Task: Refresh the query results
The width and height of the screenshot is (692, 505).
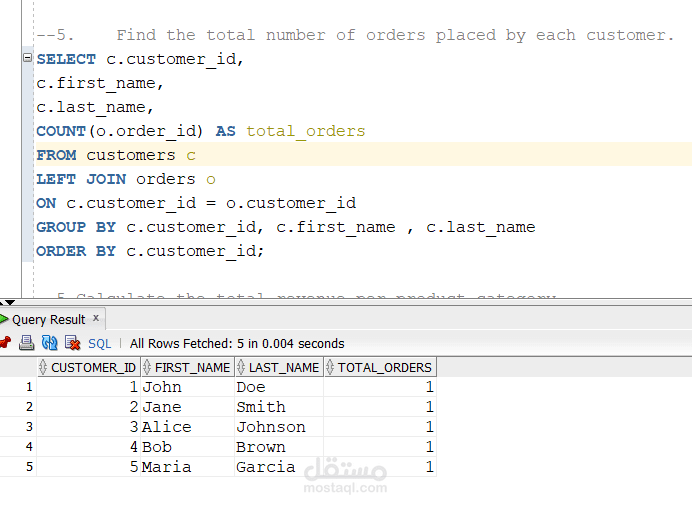Action: point(49,343)
